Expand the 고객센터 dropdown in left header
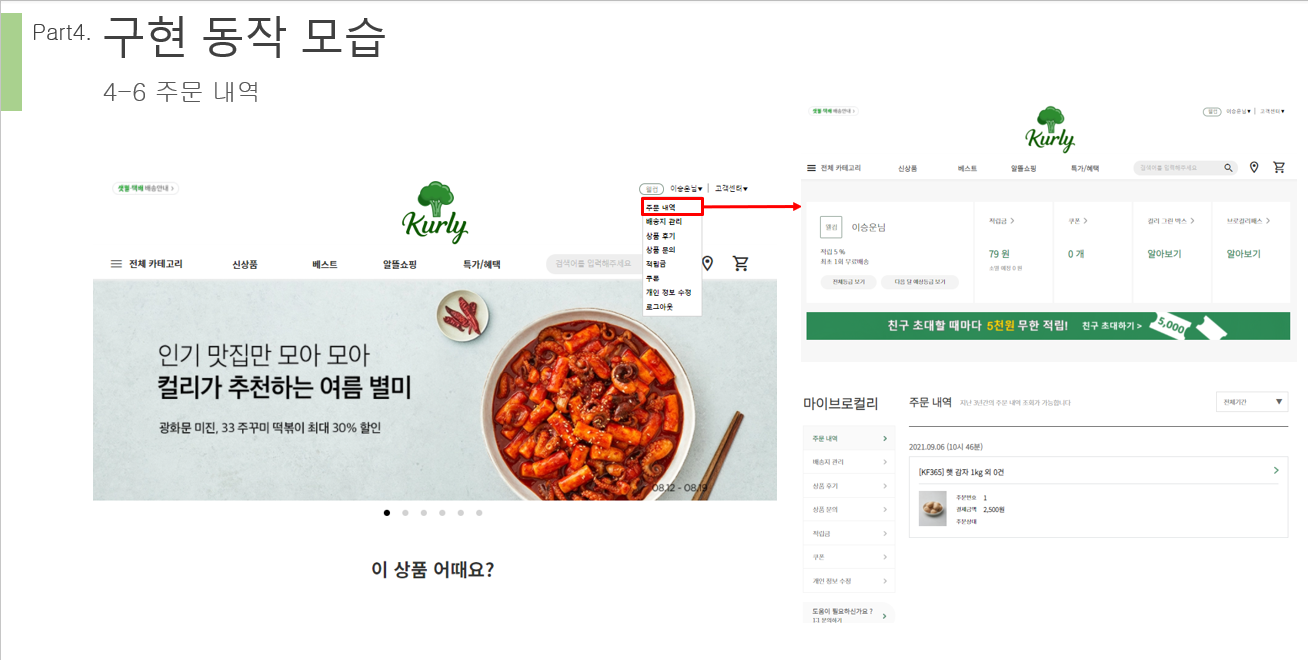This screenshot has width=1308, height=660. coord(731,188)
